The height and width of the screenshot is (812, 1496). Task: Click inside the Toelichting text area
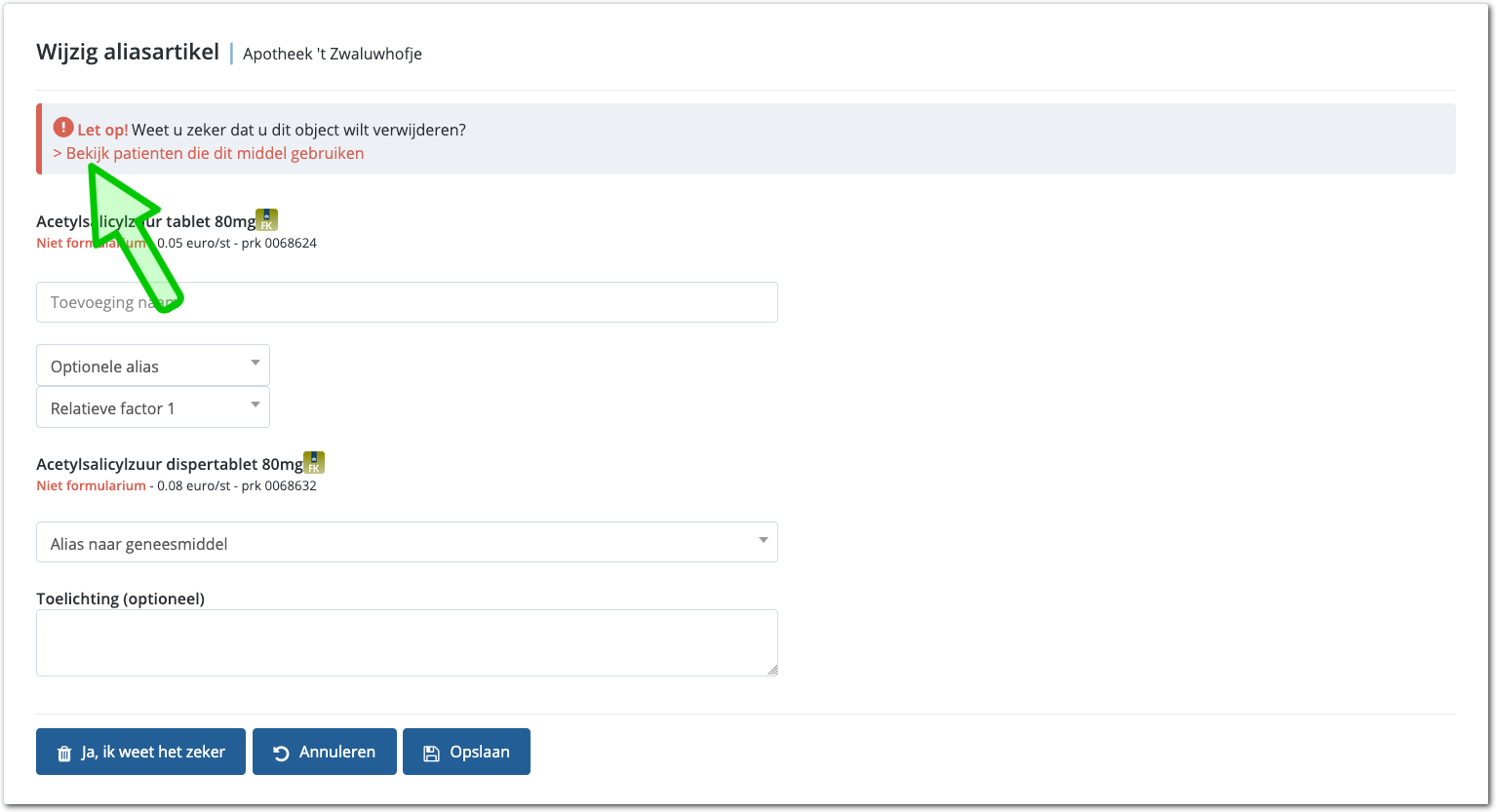pos(407,642)
